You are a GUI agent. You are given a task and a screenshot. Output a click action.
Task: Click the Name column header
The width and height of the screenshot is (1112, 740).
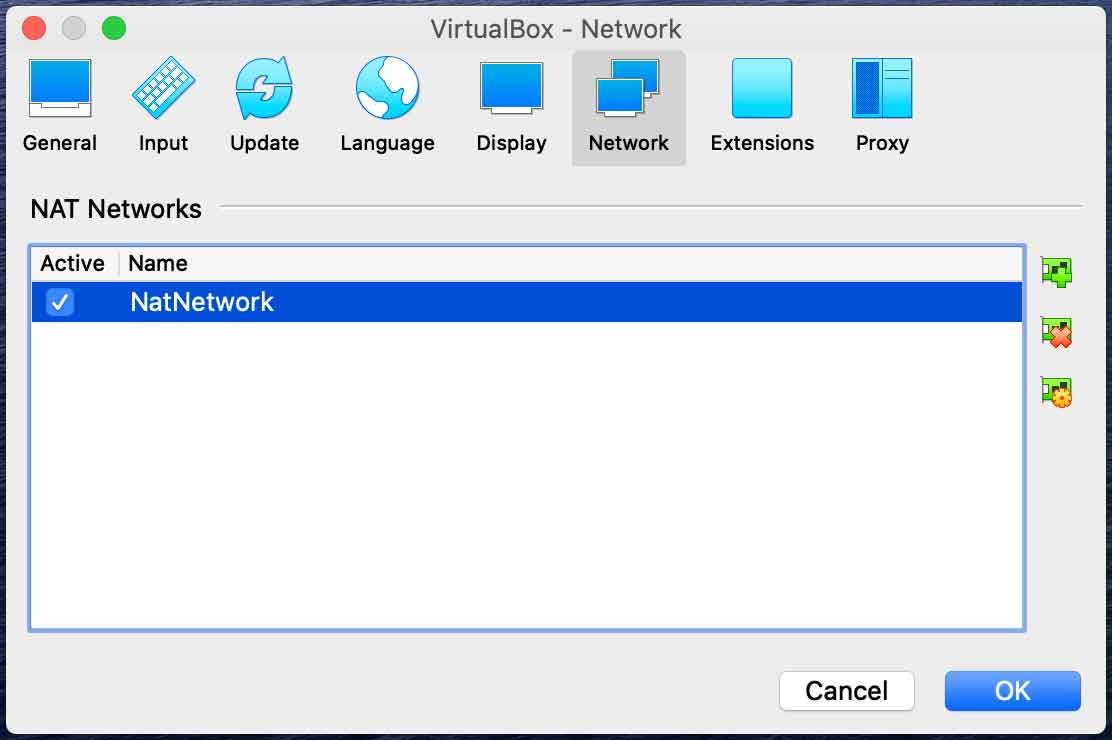[157, 263]
